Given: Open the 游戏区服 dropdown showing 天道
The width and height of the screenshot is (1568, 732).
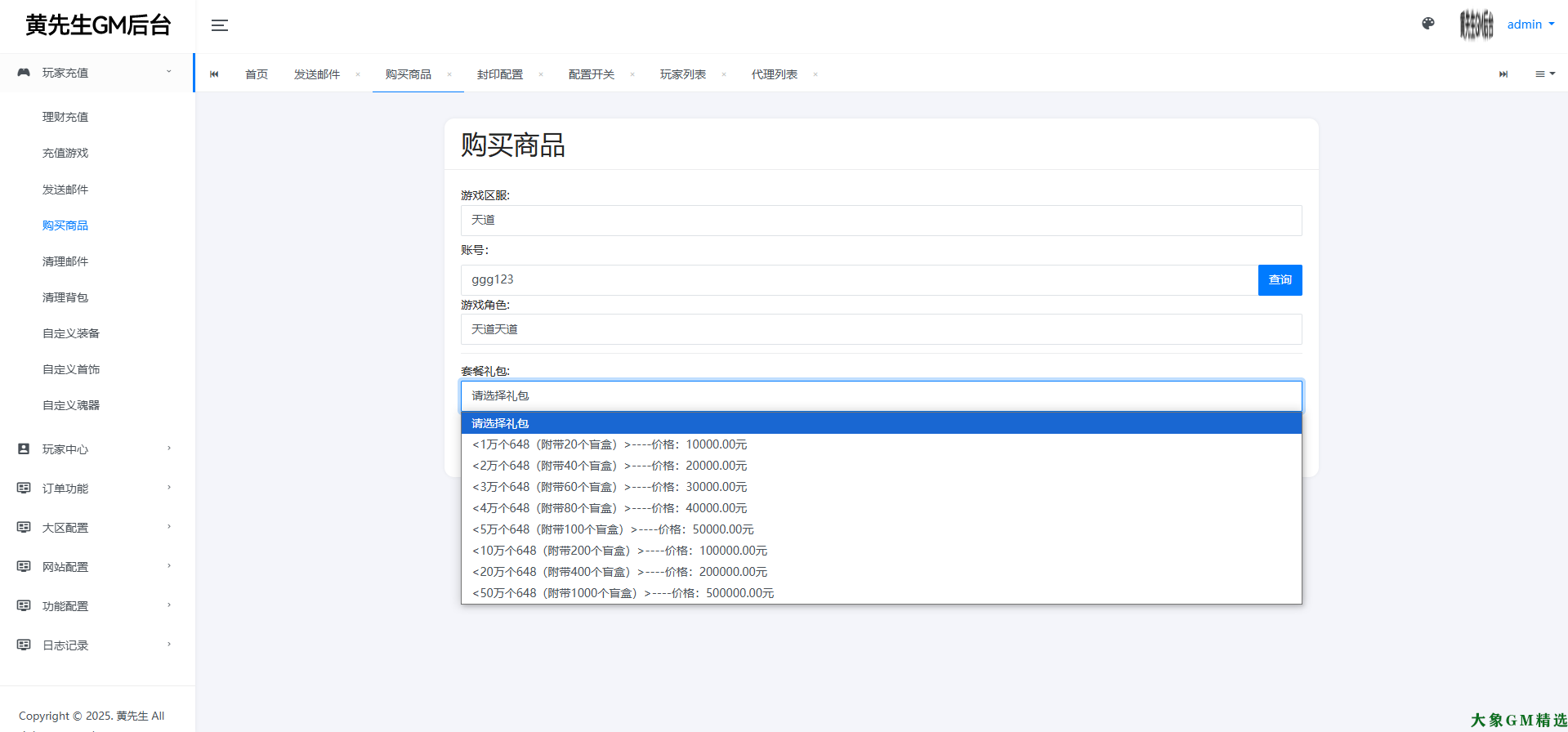Looking at the screenshot, I should point(881,221).
